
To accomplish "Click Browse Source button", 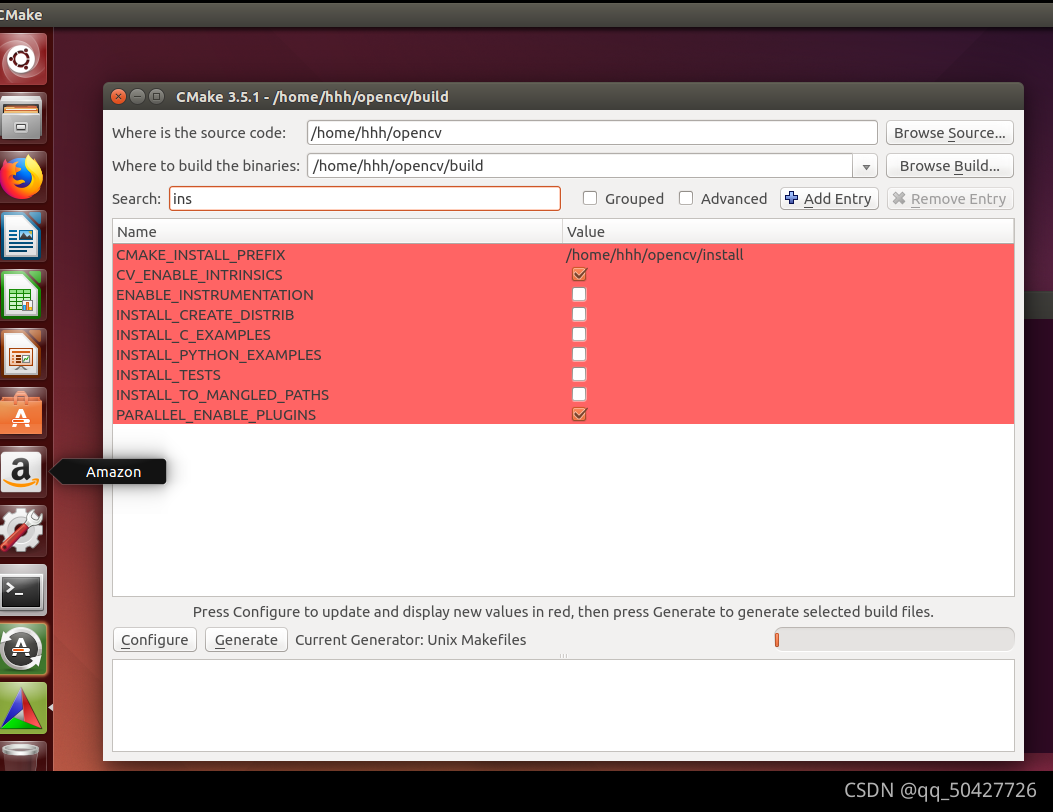I will [x=950, y=133].
